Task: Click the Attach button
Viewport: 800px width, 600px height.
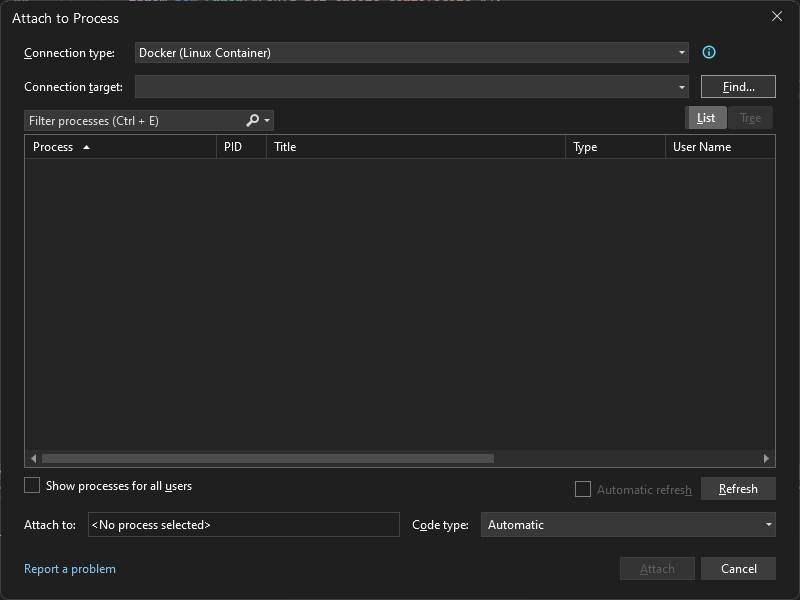Action: point(657,568)
